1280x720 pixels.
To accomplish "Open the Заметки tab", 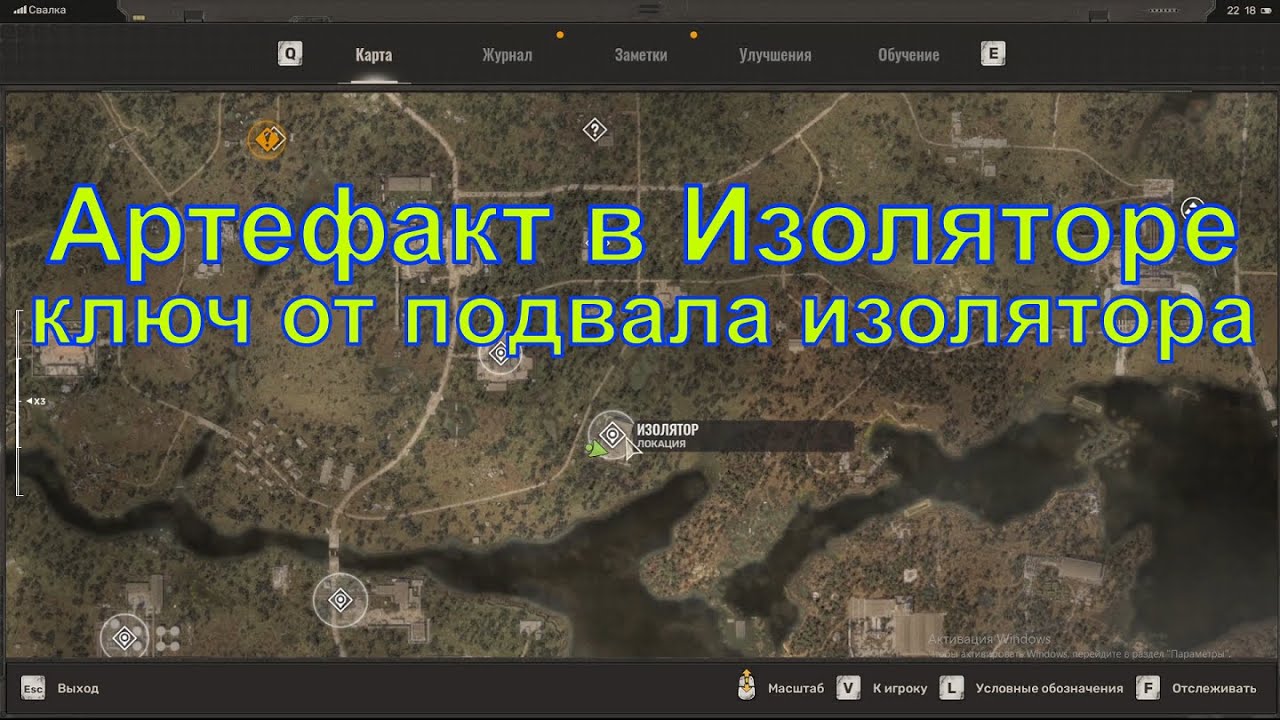I will click(x=641, y=55).
